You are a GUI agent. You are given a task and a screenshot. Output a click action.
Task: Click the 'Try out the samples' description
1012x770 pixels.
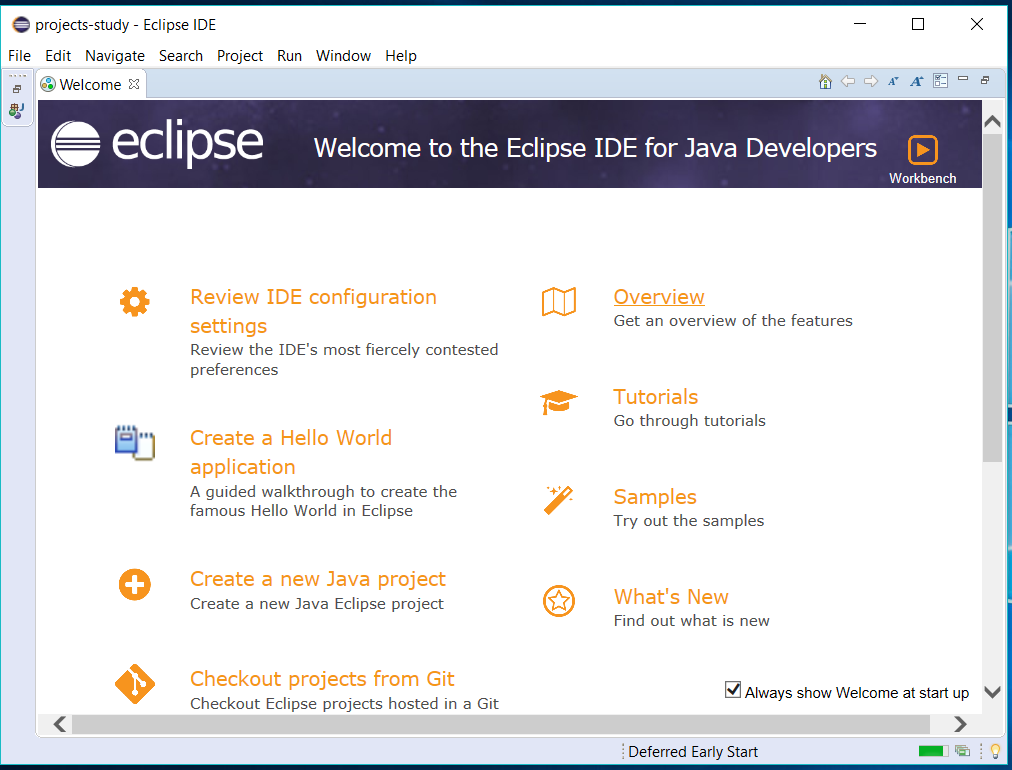pos(689,521)
